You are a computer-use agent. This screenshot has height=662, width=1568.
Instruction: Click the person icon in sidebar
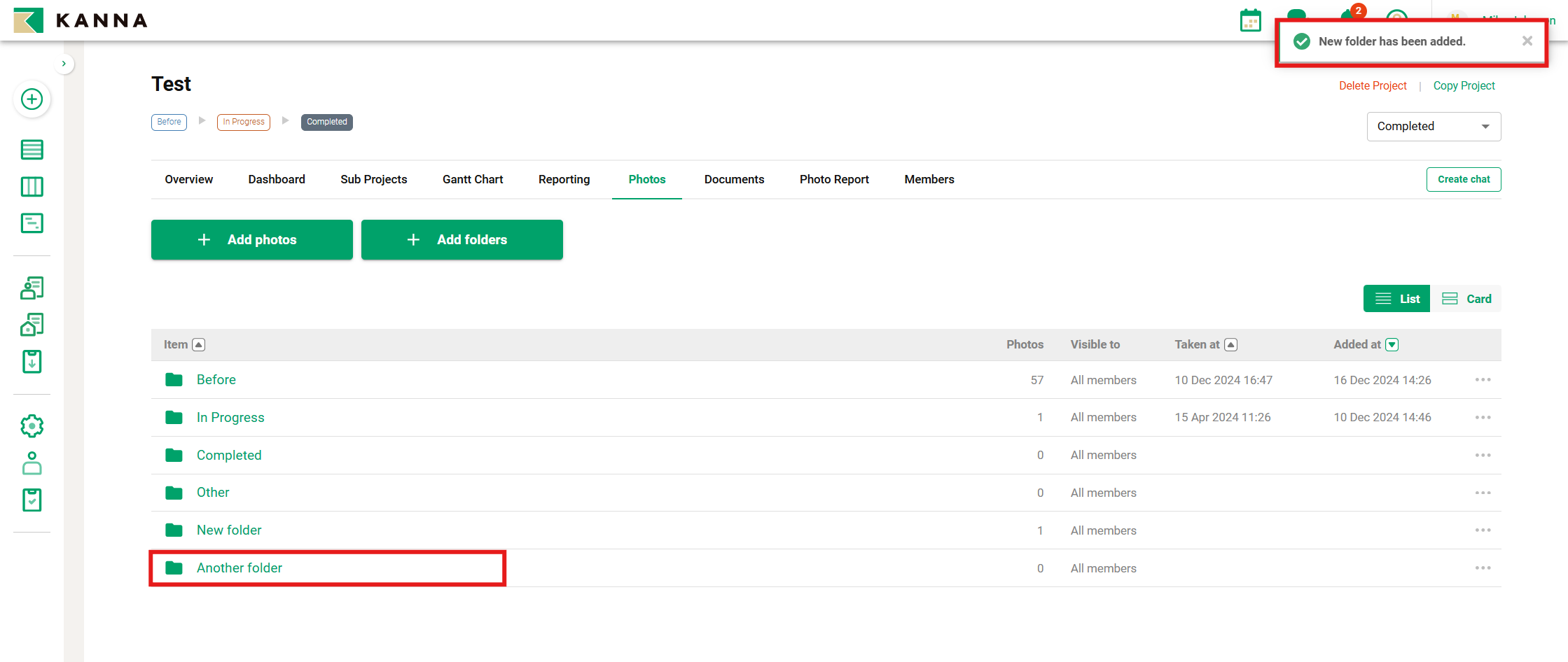(x=32, y=463)
